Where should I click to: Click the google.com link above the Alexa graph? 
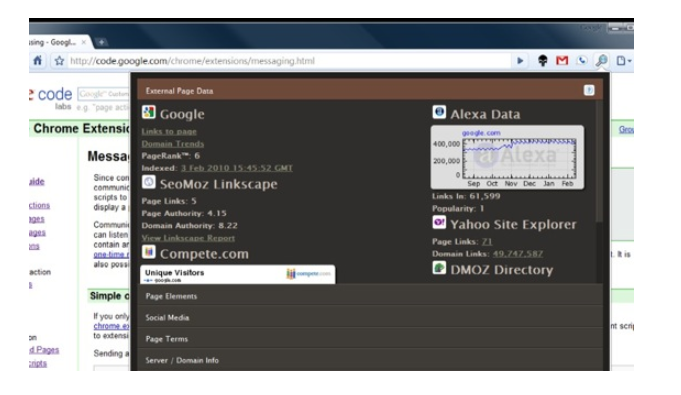pos(481,133)
